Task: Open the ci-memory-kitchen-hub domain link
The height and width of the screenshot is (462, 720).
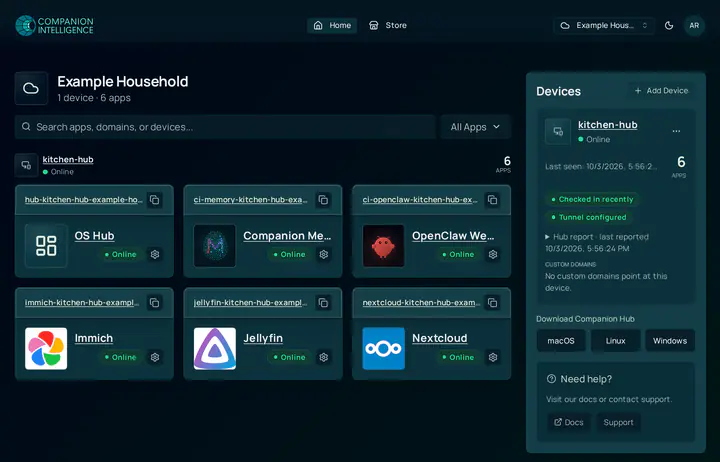Action: click(251, 200)
